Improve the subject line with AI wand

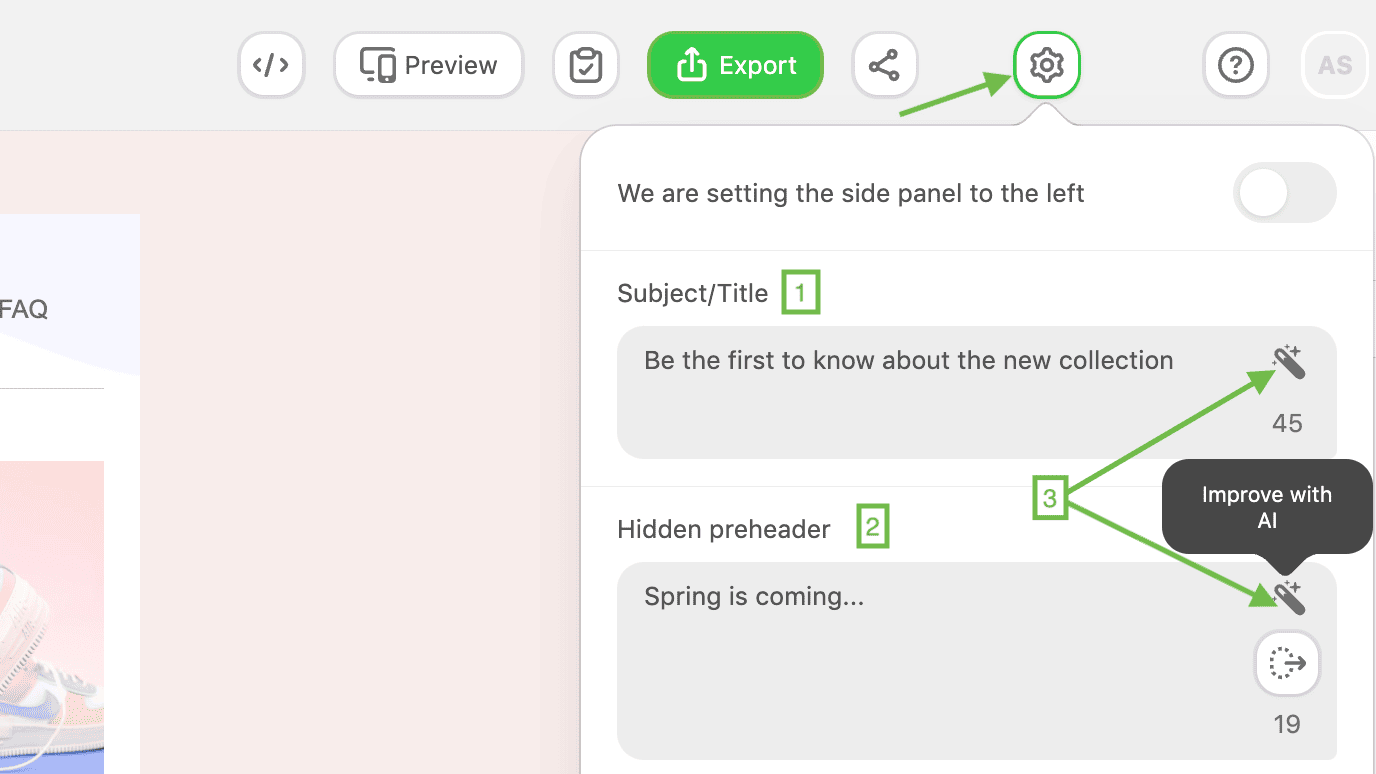tap(1288, 361)
